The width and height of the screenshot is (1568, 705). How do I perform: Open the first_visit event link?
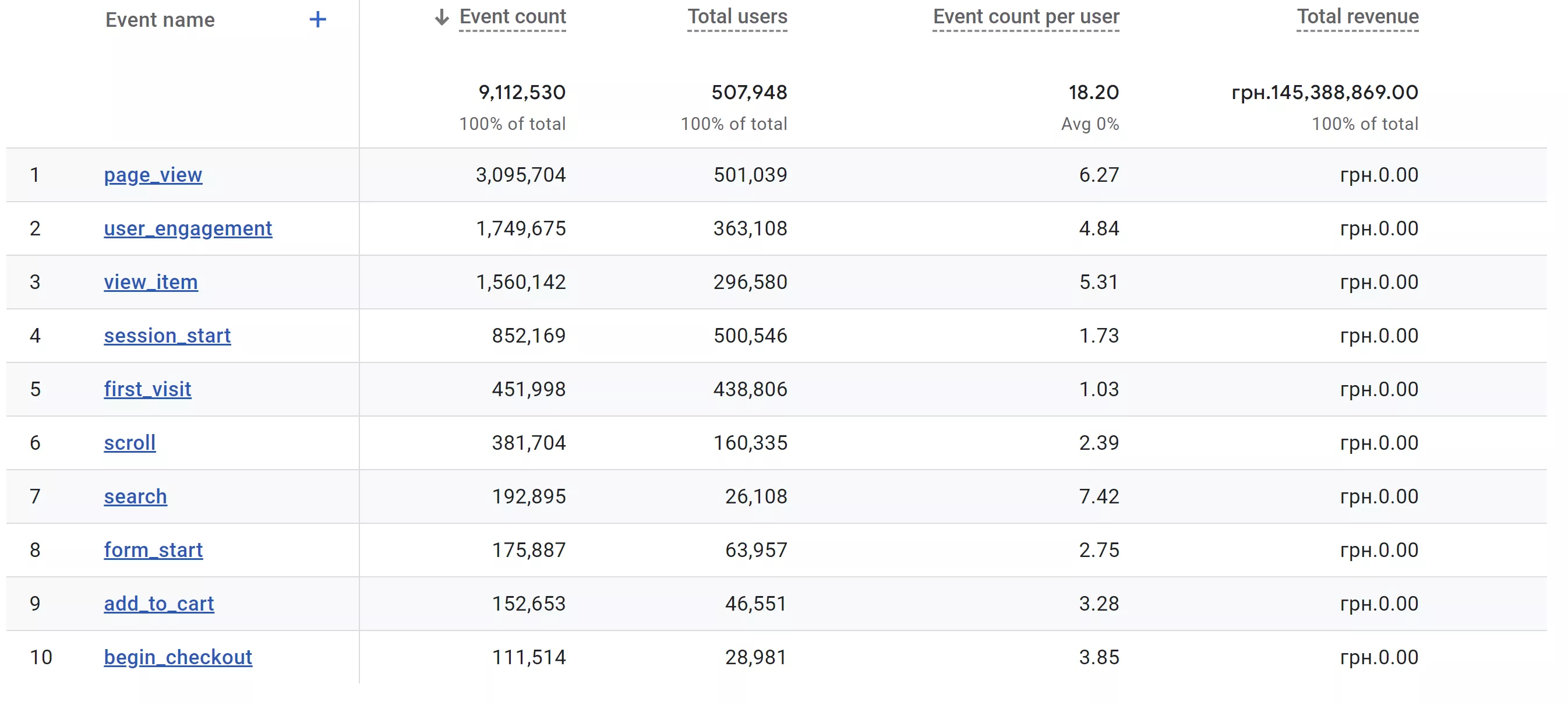[x=147, y=389]
